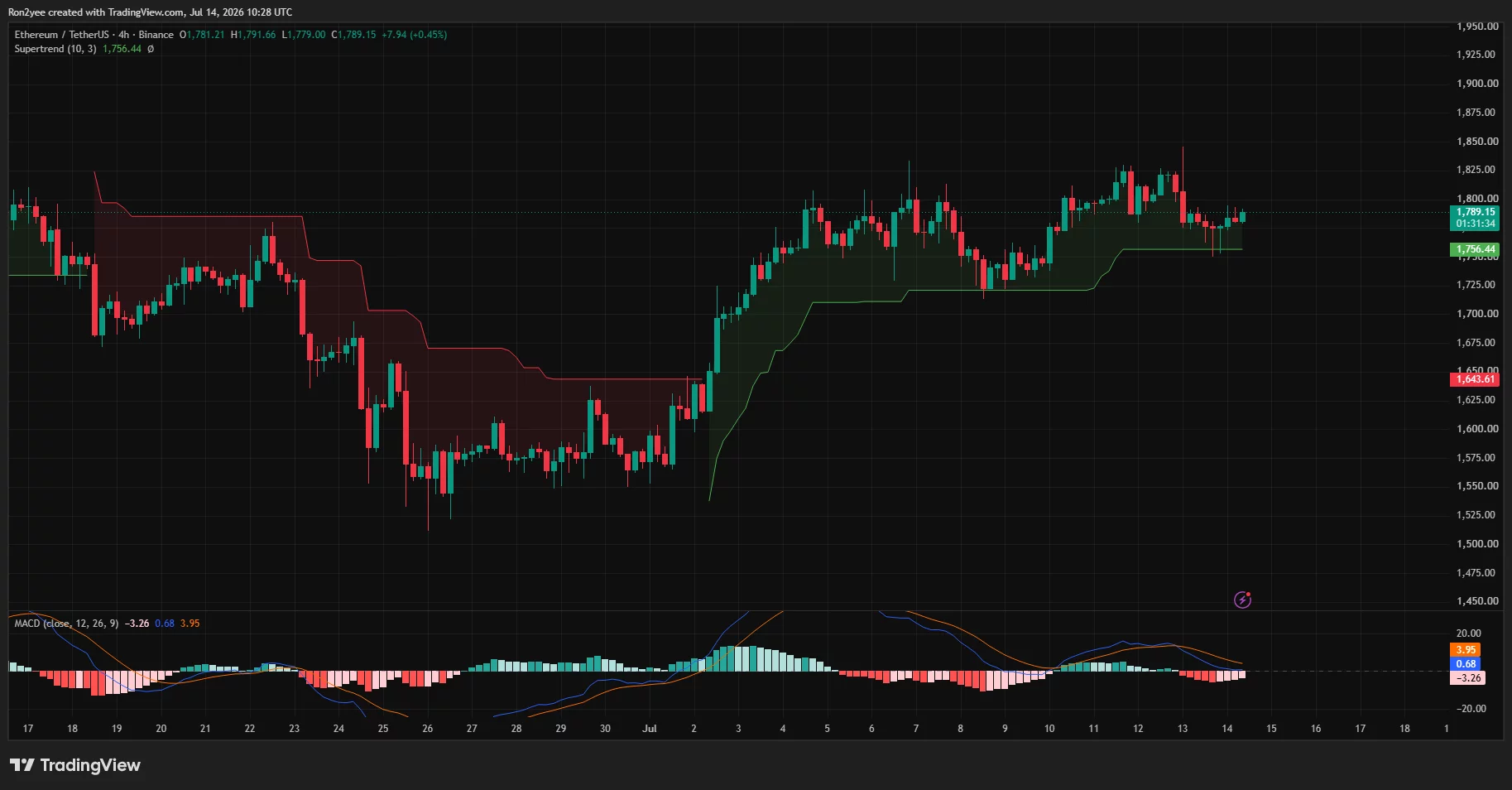Image resolution: width=1512 pixels, height=790 pixels.
Task: Click the 1,825.00 price axis level
Action: tap(1477, 170)
